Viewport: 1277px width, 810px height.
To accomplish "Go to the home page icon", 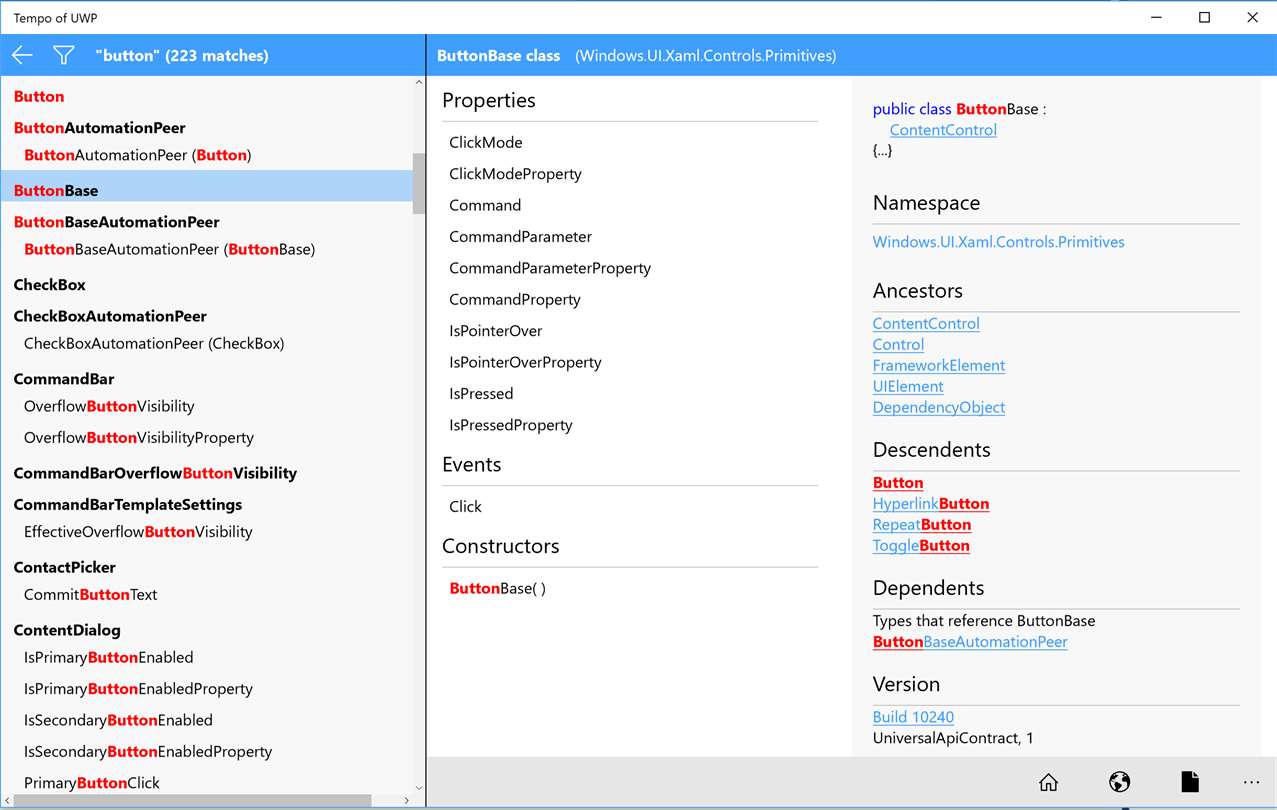I will point(1048,782).
